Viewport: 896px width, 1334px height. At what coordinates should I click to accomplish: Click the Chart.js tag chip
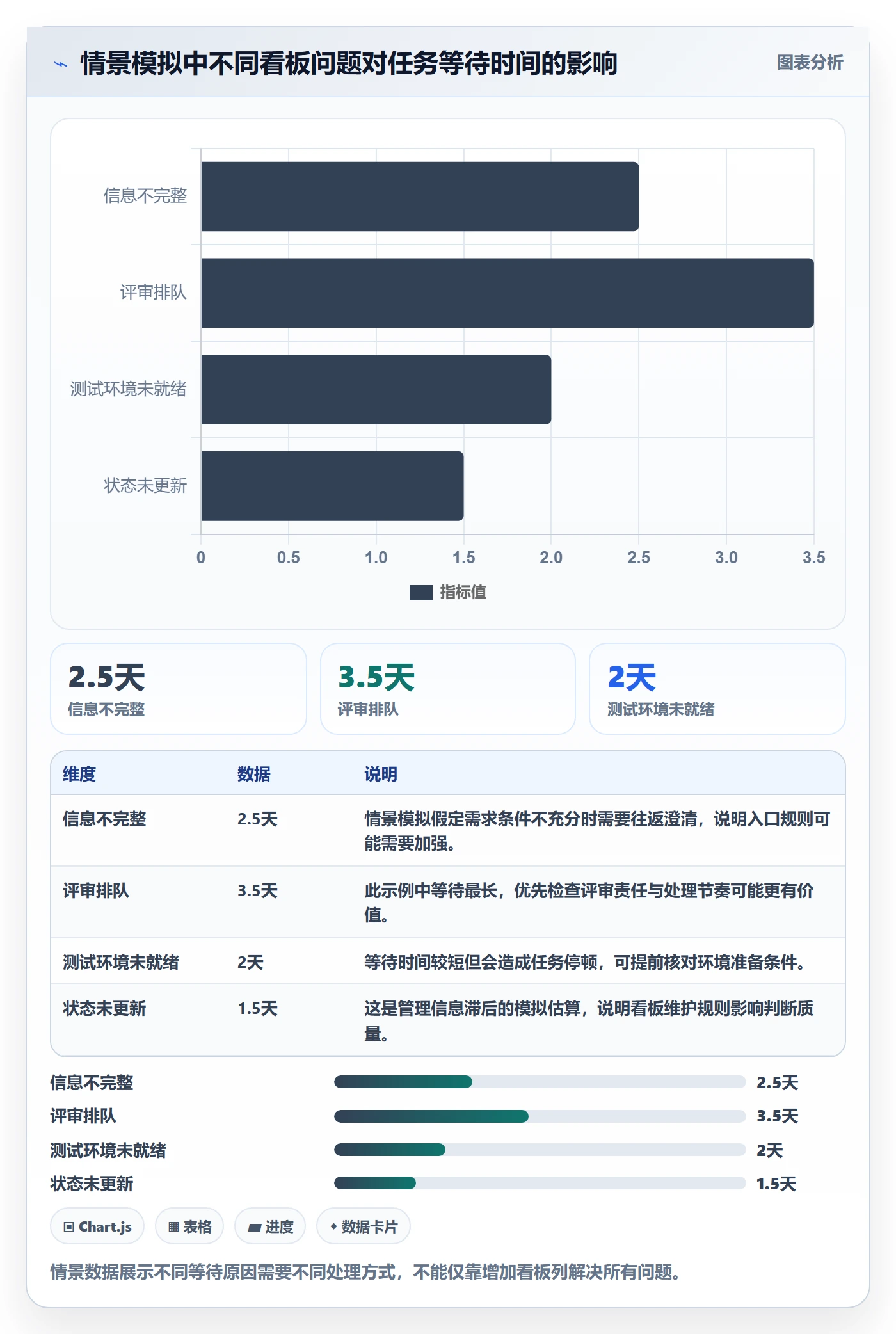pyautogui.click(x=97, y=1226)
